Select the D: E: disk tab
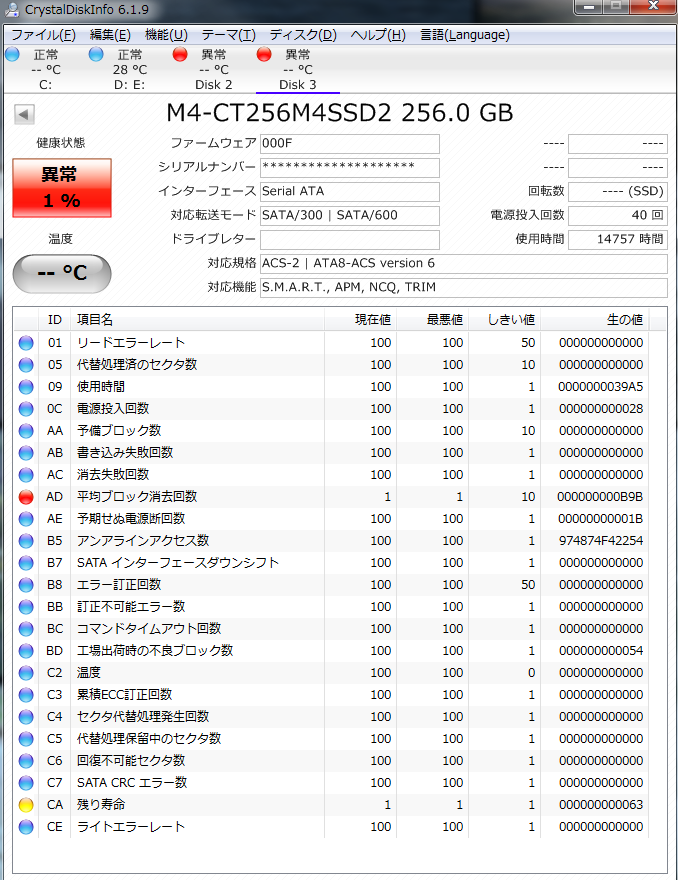Screen dimensions: 678x880 129,69
